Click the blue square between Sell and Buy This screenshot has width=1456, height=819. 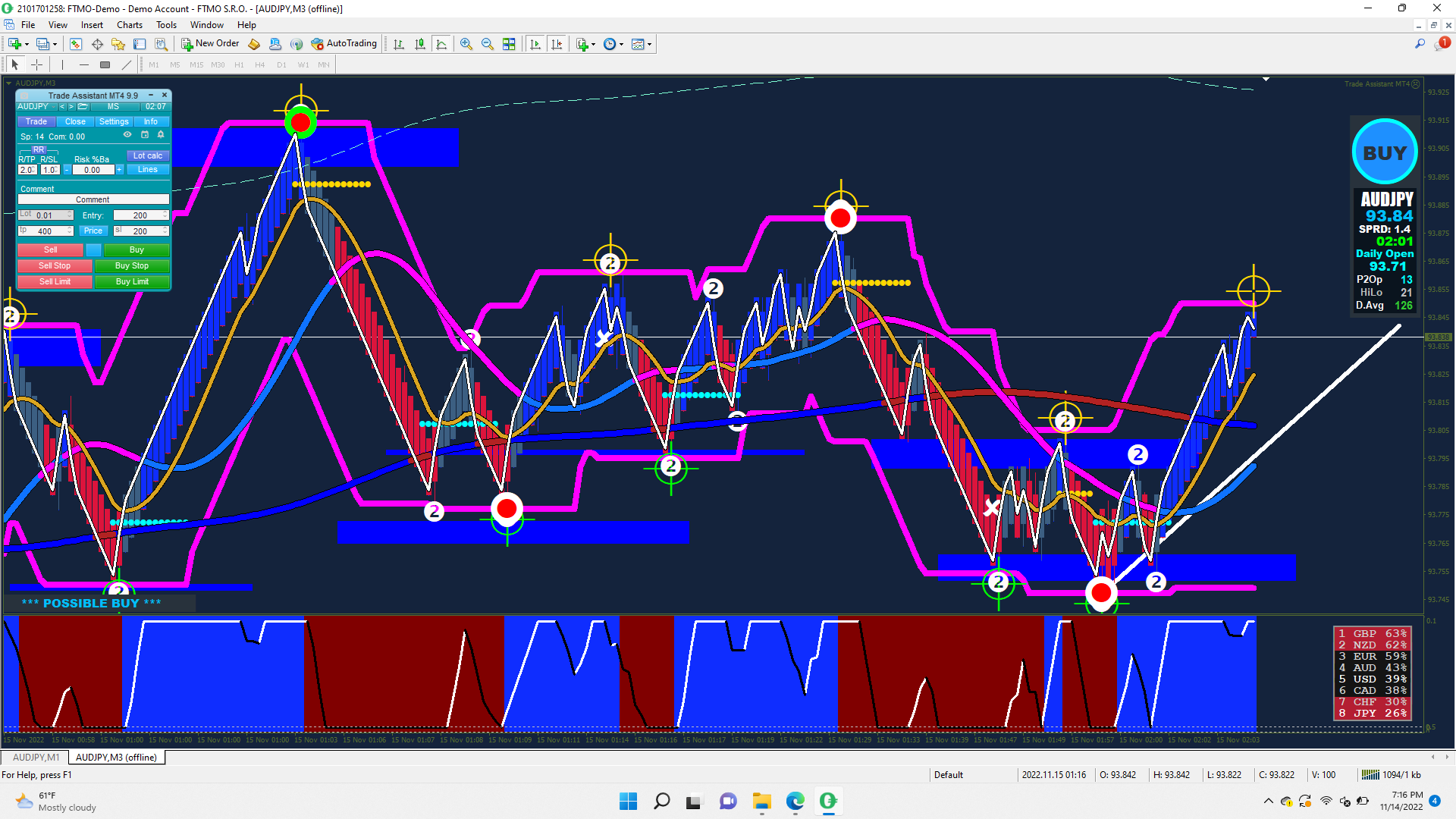click(93, 249)
